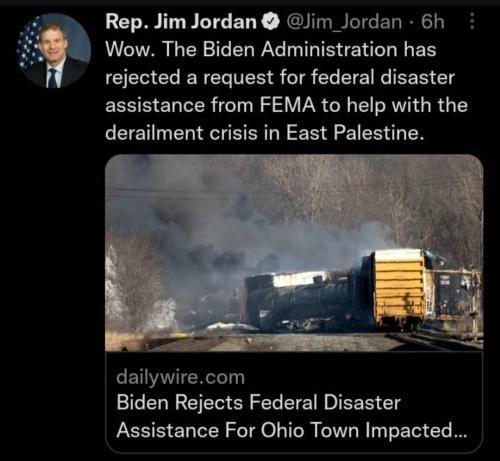Click the blue verified checkmark badge
Screen dimensions: 500x461
[271, 22]
